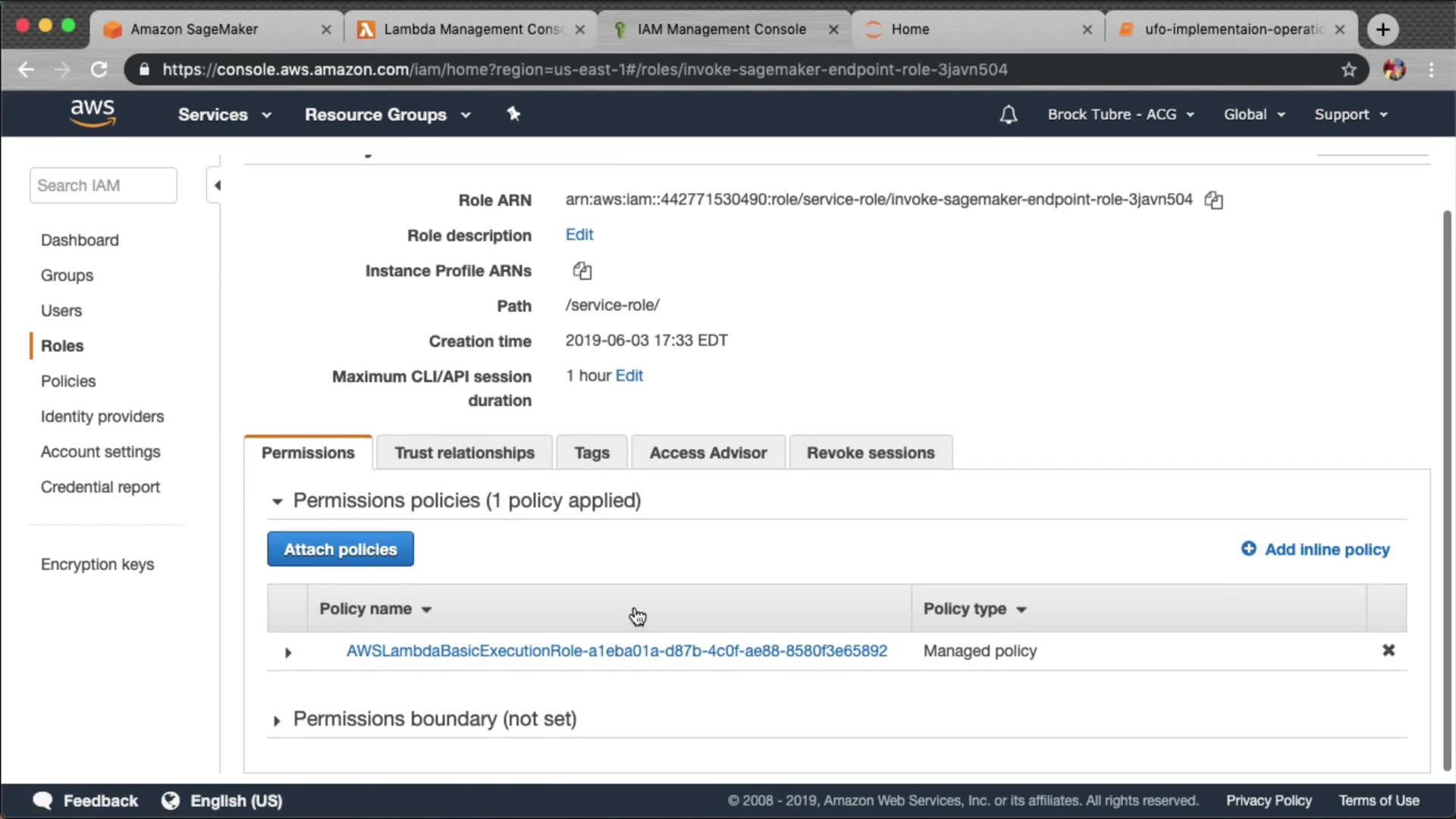This screenshot has width=1456, height=819.
Task: Edit the maximum session duration
Action: 629,375
